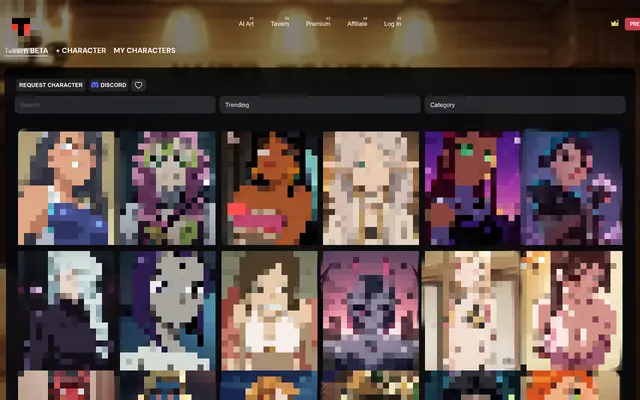The height and width of the screenshot is (400, 640).
Task: Open the first character card with blue dress
Action: tap(66, 188)
